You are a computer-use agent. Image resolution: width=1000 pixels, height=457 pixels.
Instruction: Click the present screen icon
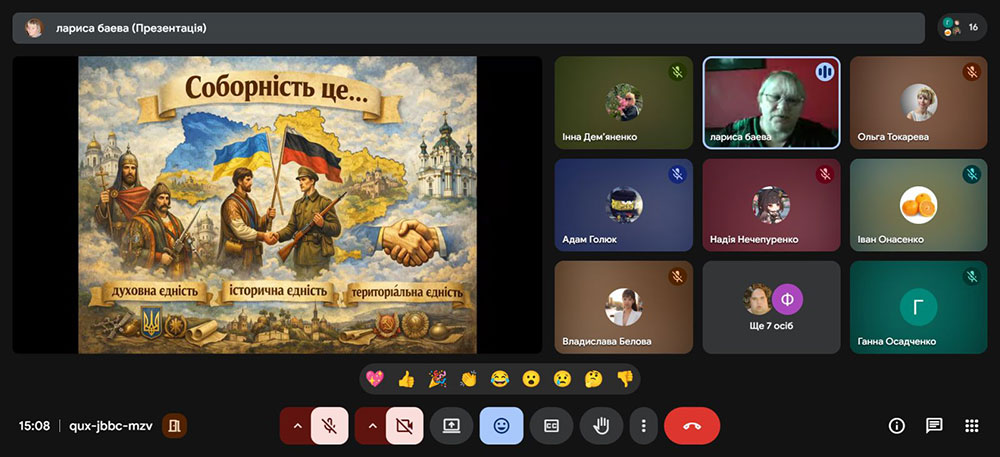pyautogui.click(x=451, y=426)
